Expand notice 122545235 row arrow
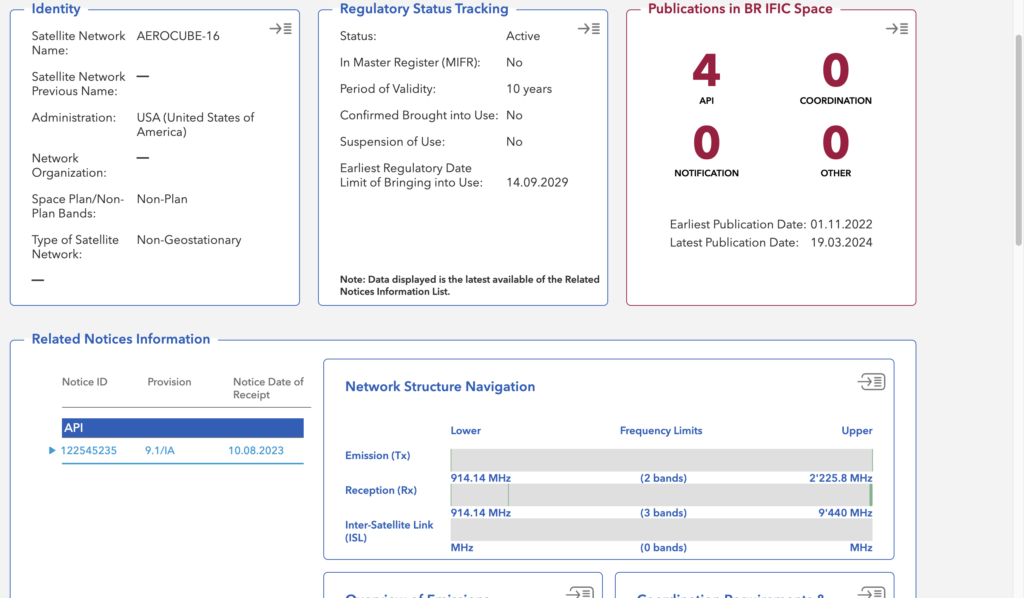 (x=52, y=450)
